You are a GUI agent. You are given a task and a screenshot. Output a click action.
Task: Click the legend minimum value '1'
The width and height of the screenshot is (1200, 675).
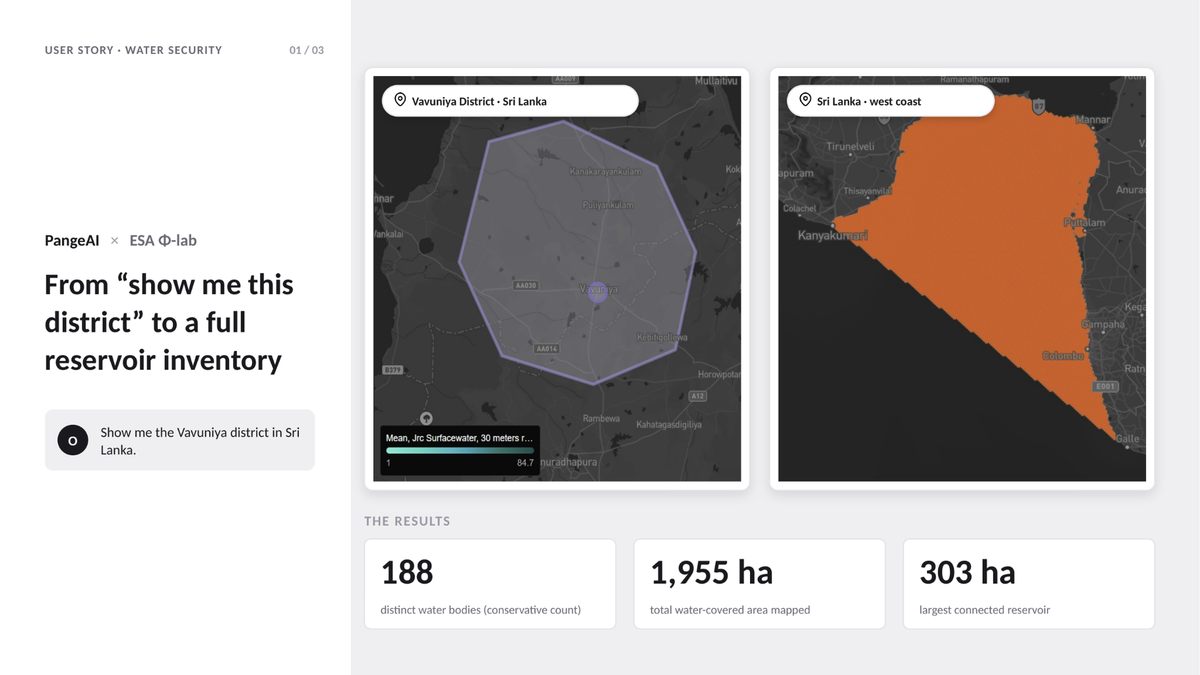[388, 463]
